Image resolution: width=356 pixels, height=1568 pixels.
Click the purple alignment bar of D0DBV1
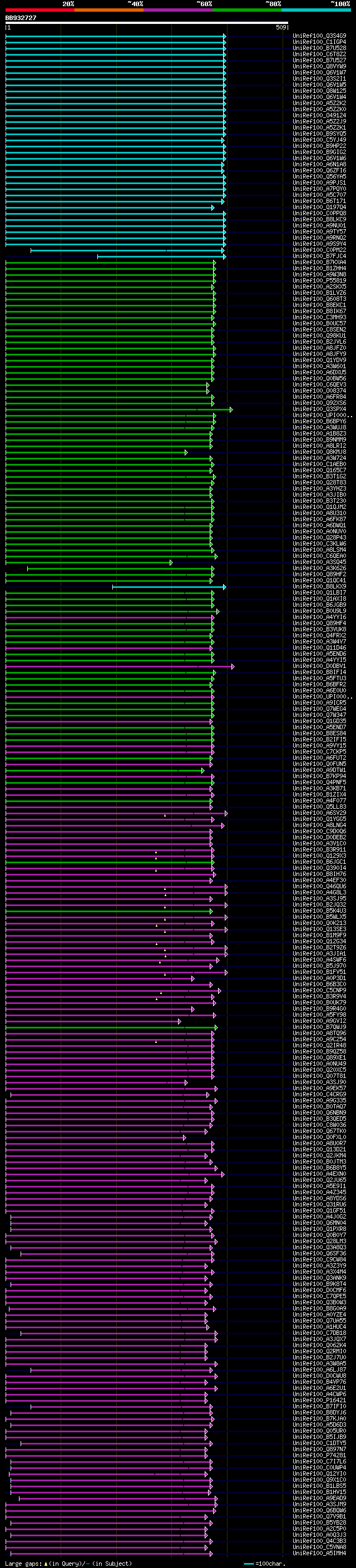(120, 667)
